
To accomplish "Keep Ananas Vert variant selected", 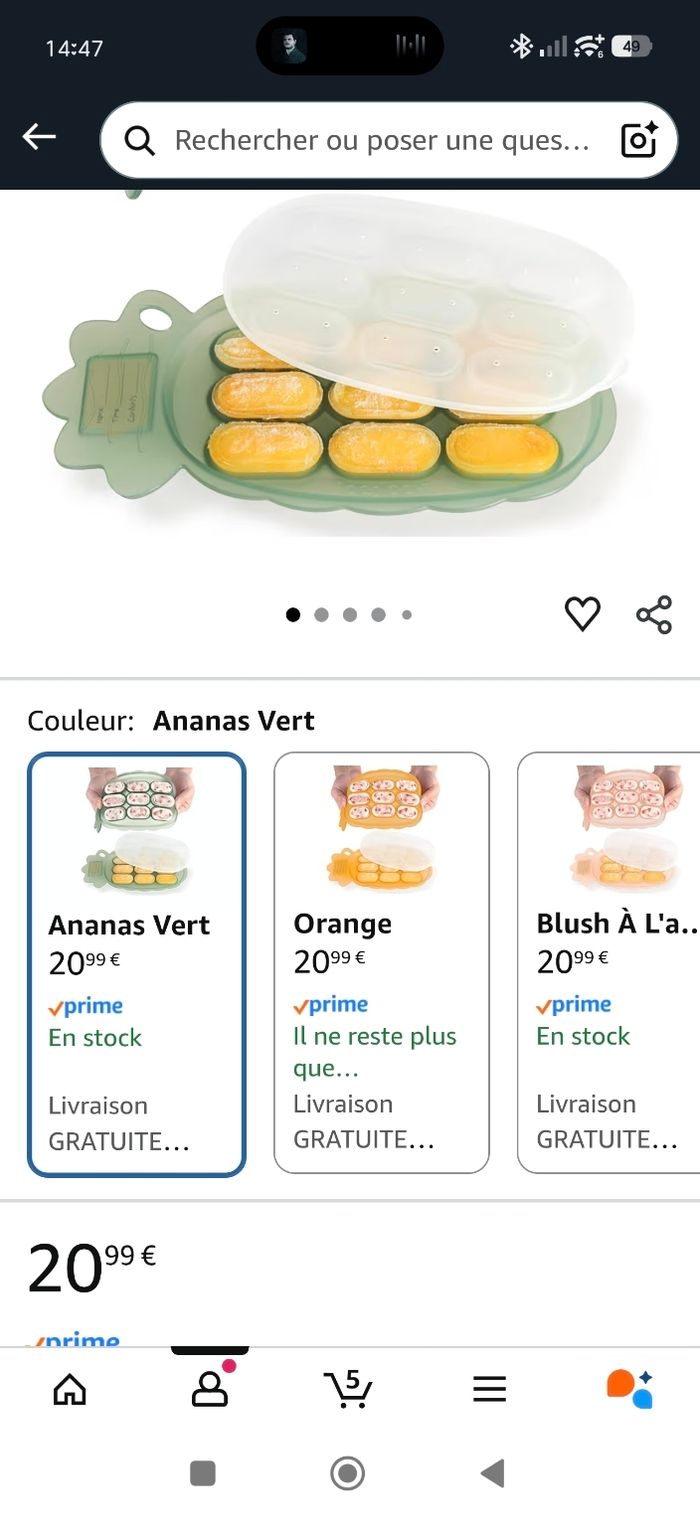I will click(137, 960).
